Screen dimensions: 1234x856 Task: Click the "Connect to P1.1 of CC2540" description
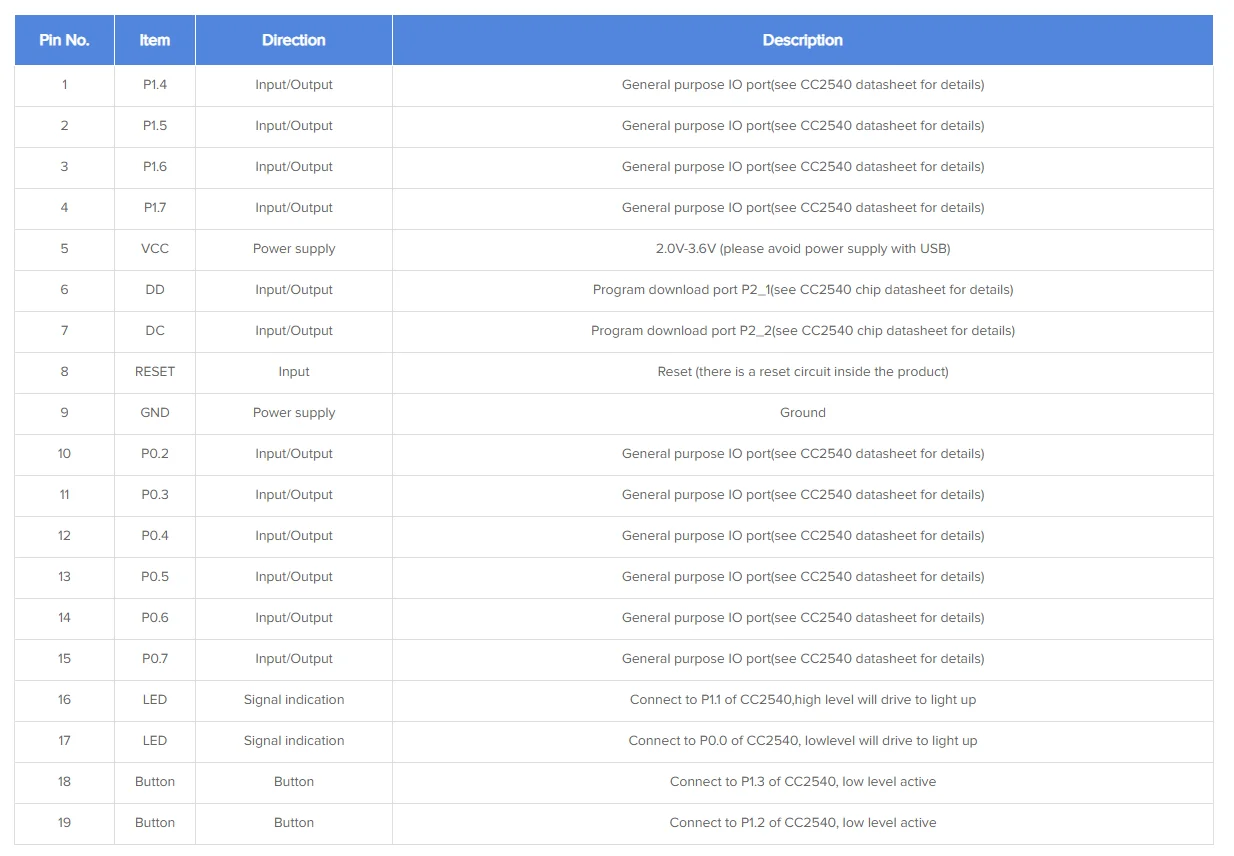[x=803, y=700]
